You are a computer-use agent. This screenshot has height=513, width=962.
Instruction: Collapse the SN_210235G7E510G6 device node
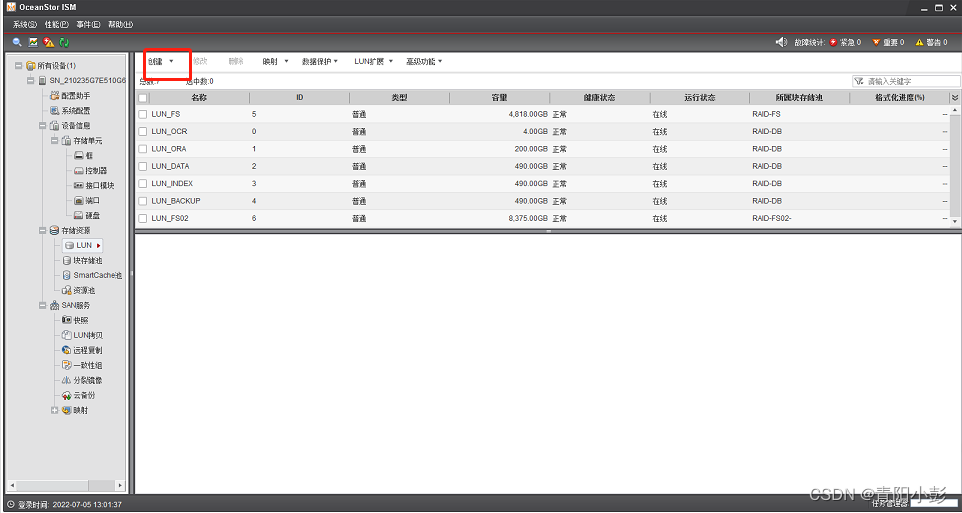(x=30, y=80)
